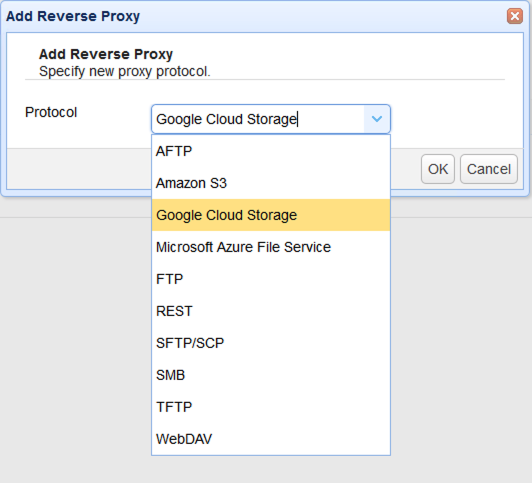
Task: Click the Protocol text input field
Action: tap(258, 119)
